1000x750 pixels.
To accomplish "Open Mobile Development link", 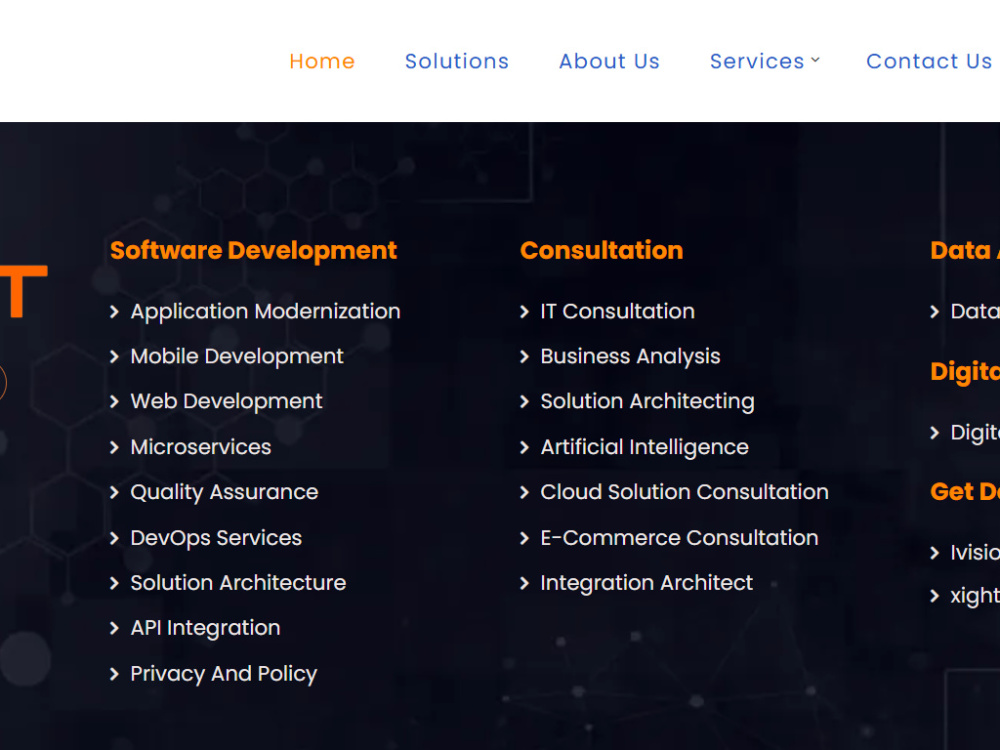I will tap(237, 356).
